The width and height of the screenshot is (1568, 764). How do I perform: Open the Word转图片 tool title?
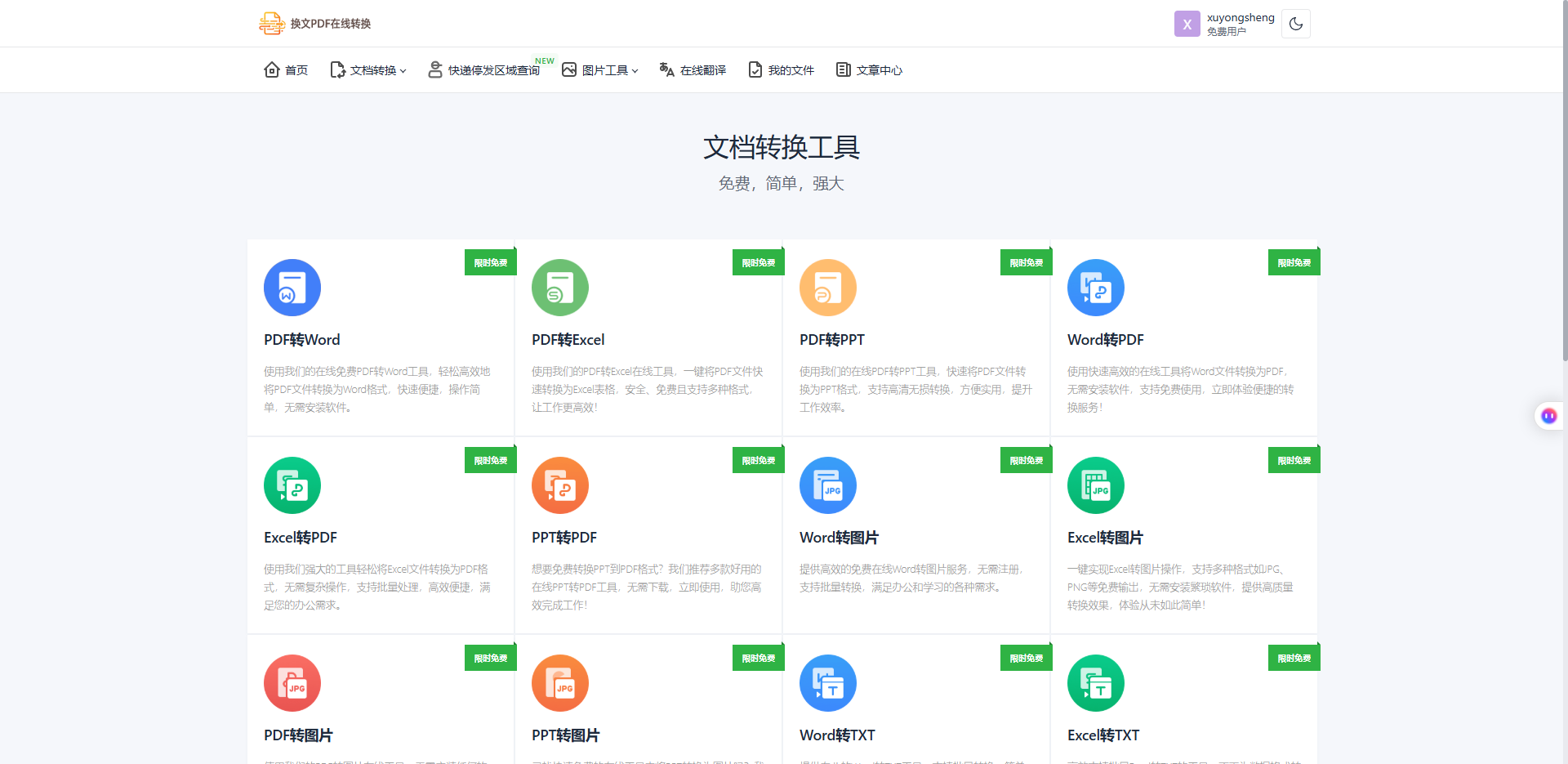(x=839, y=537)
